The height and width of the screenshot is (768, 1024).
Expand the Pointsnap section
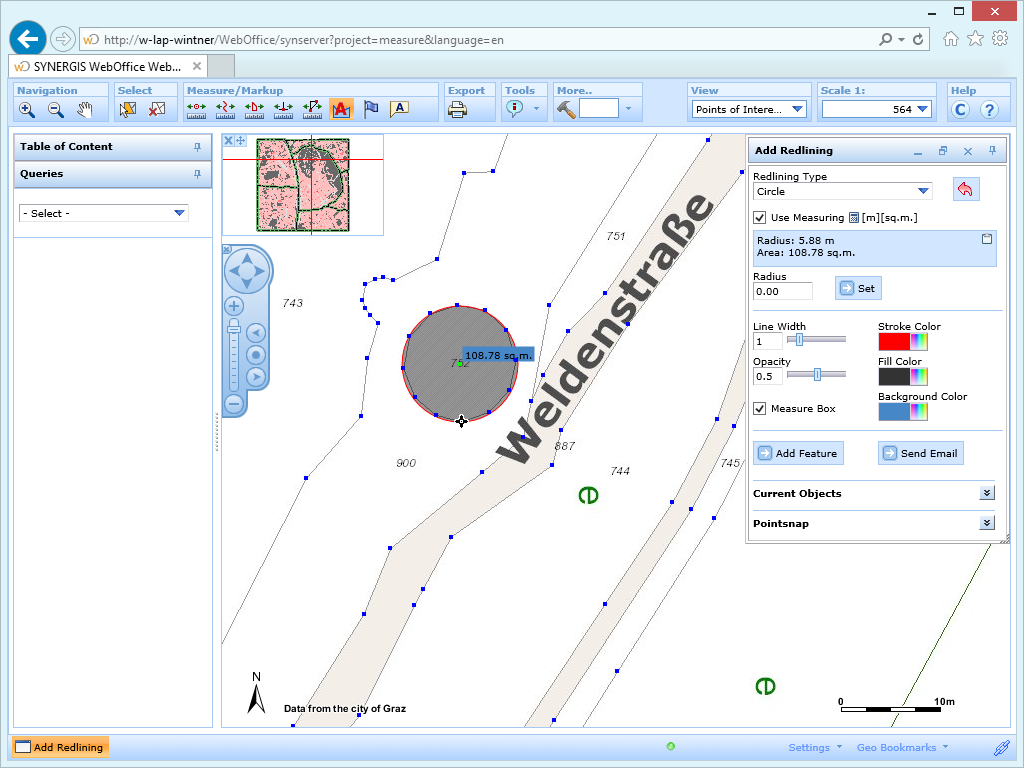pos(986,522)
